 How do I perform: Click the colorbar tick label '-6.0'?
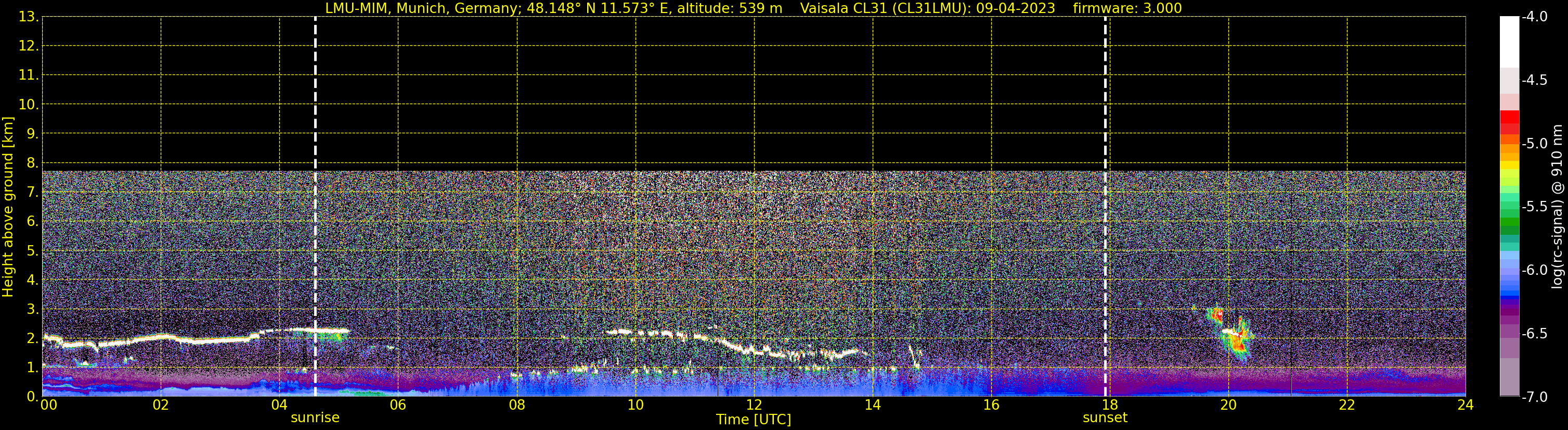click(1534, 270)
